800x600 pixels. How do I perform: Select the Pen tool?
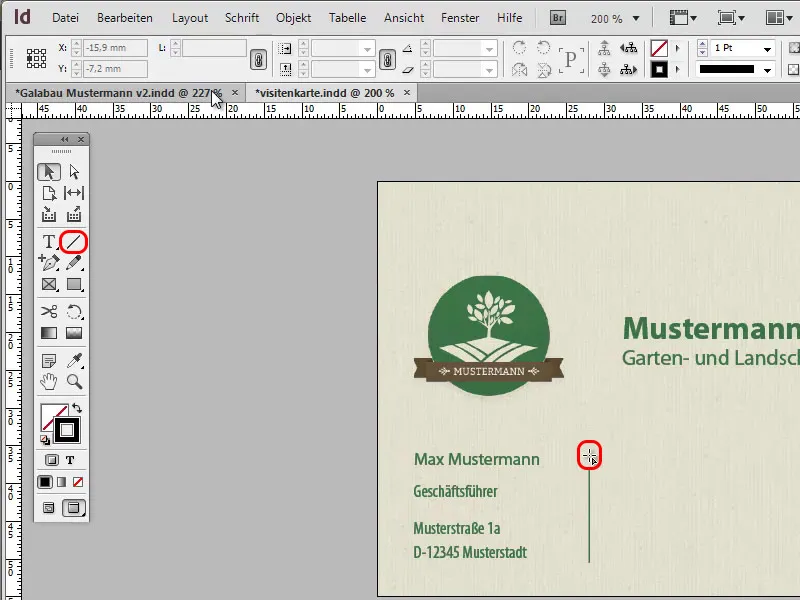pos(49,262)
